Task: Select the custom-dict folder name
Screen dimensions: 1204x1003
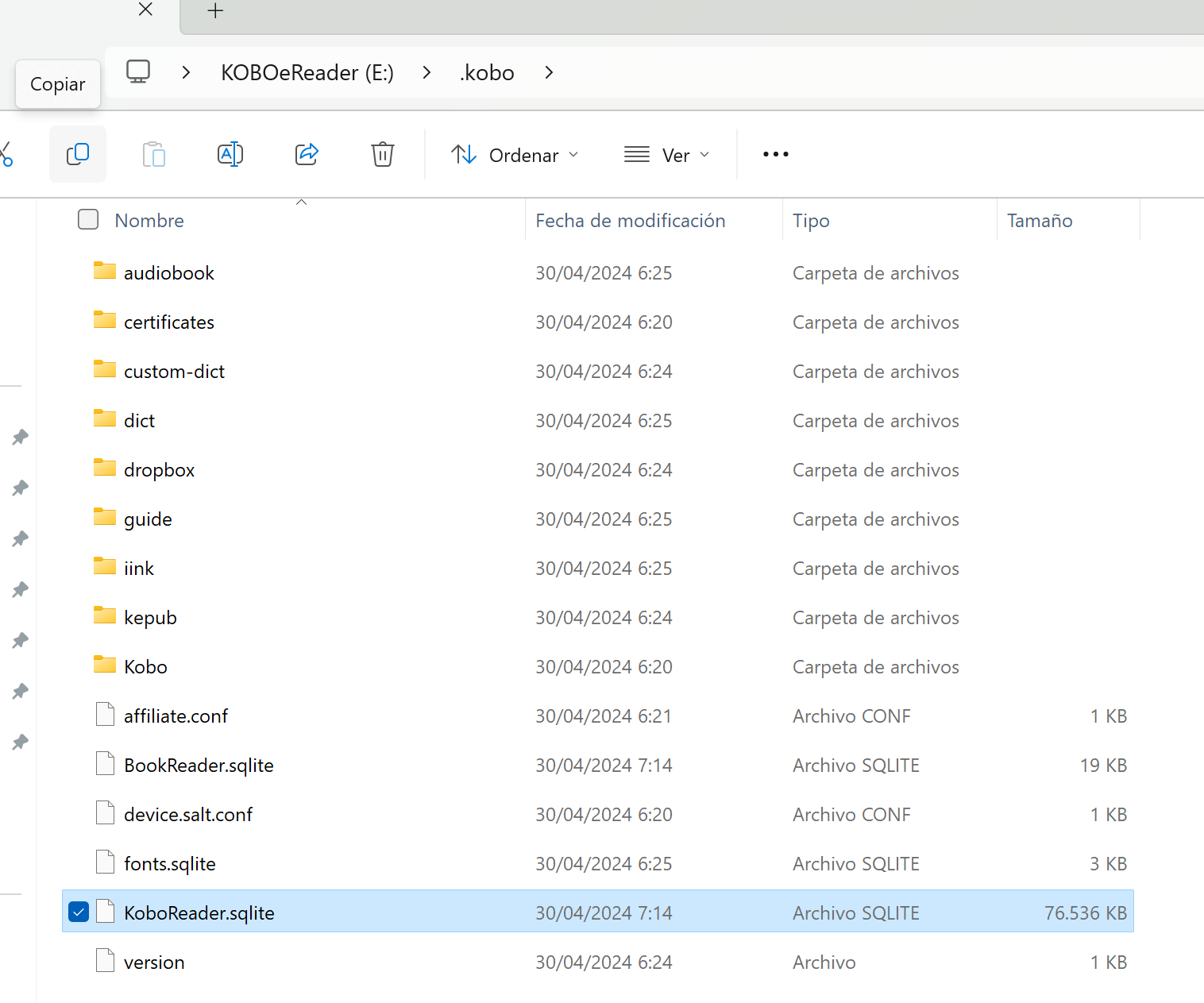Action: 175,371
